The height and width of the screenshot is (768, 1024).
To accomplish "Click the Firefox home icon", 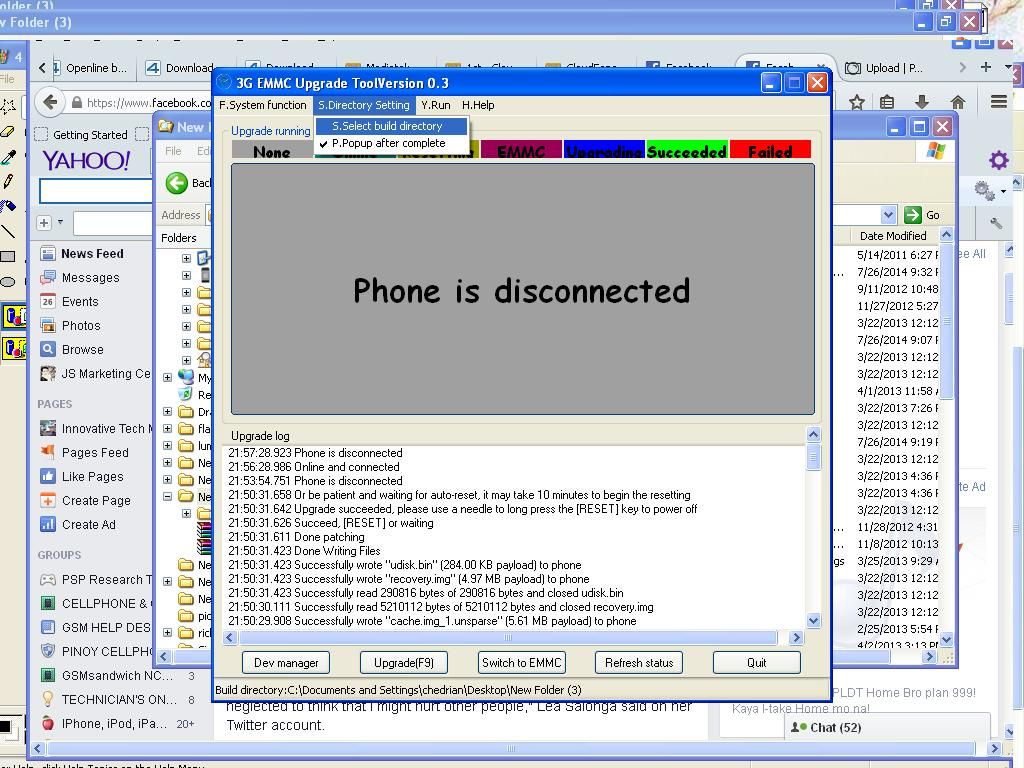I will (x=957, y=102).
